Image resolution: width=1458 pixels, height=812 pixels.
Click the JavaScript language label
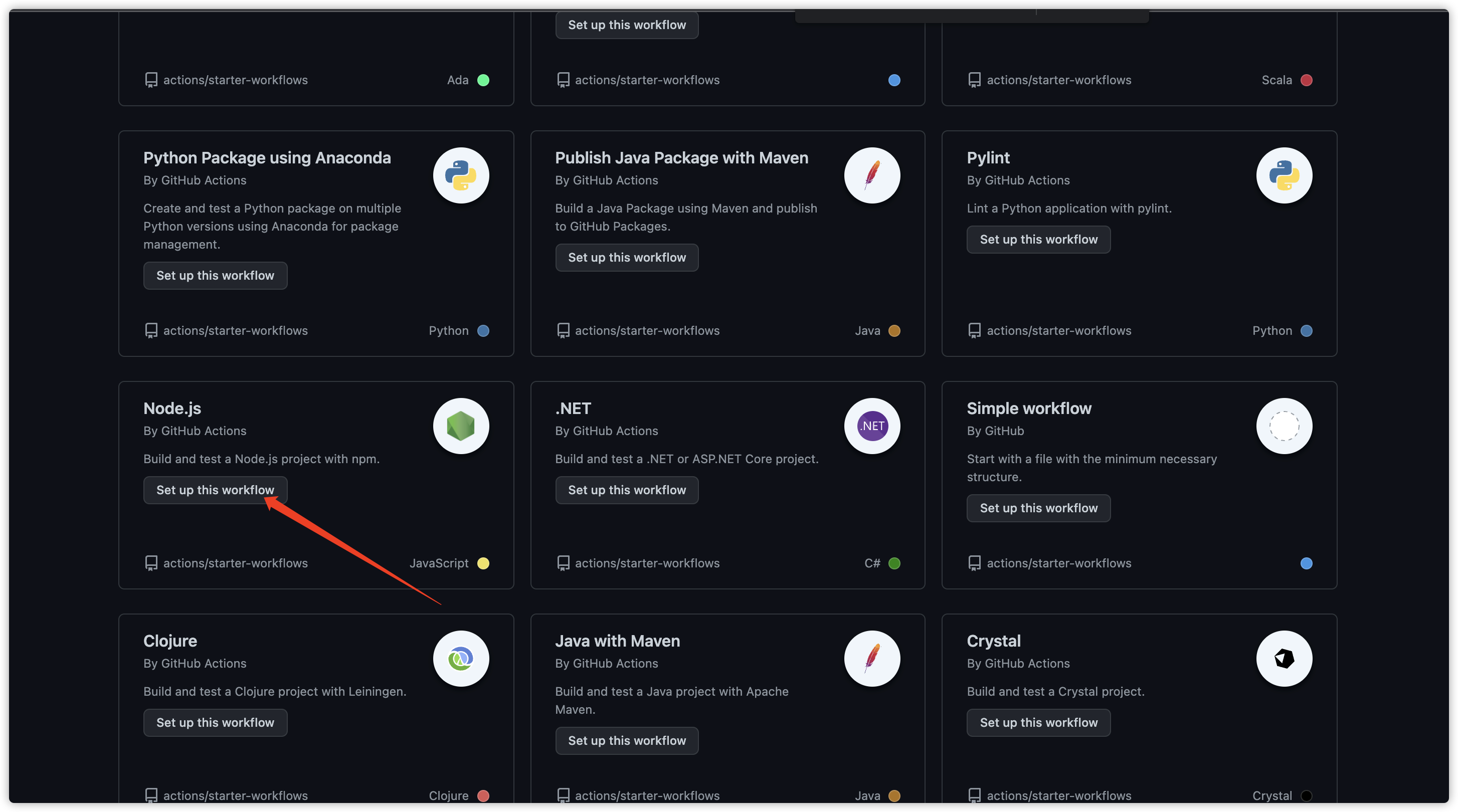click(x=439, y=563)
